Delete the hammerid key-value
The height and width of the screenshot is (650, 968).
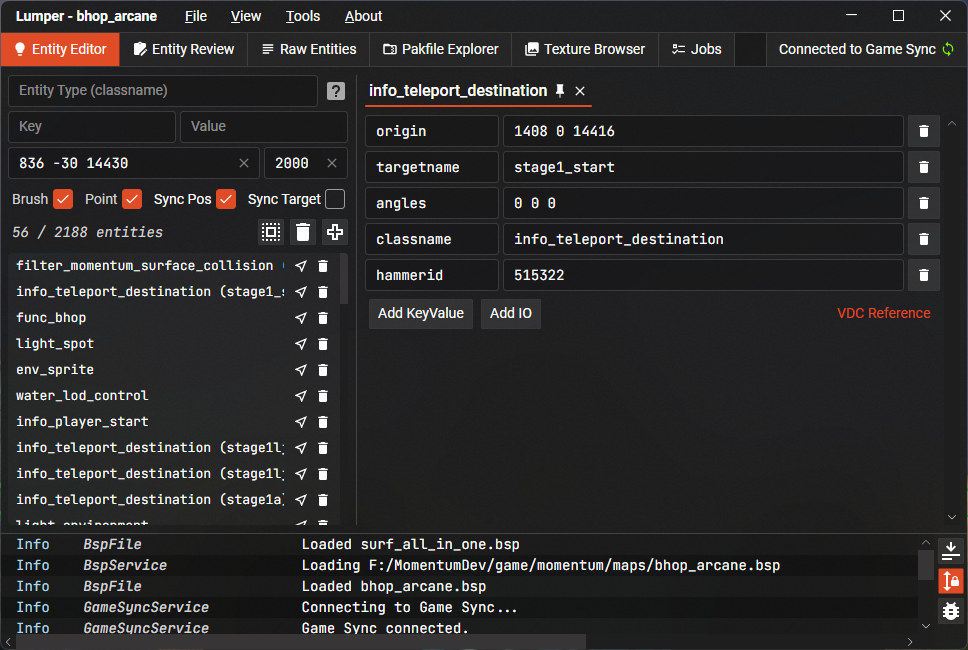click(924, 275)
